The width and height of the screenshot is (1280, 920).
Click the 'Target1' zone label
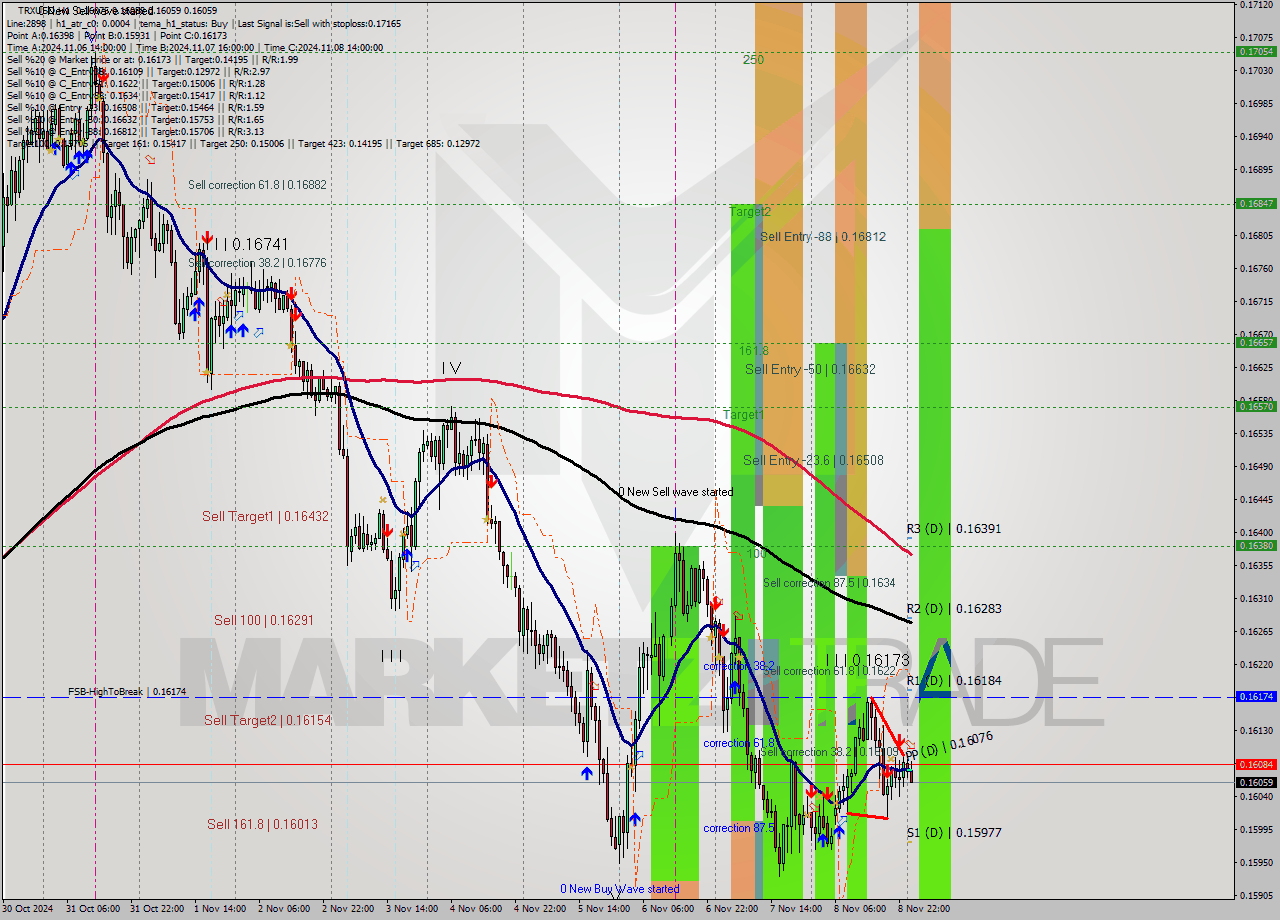744,414
